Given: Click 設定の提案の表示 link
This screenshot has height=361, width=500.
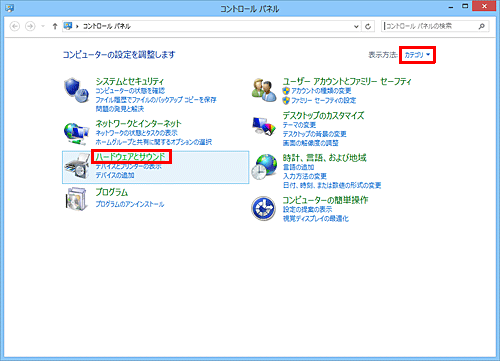Looking at the screenshot, I should click(x=307, y=209).
